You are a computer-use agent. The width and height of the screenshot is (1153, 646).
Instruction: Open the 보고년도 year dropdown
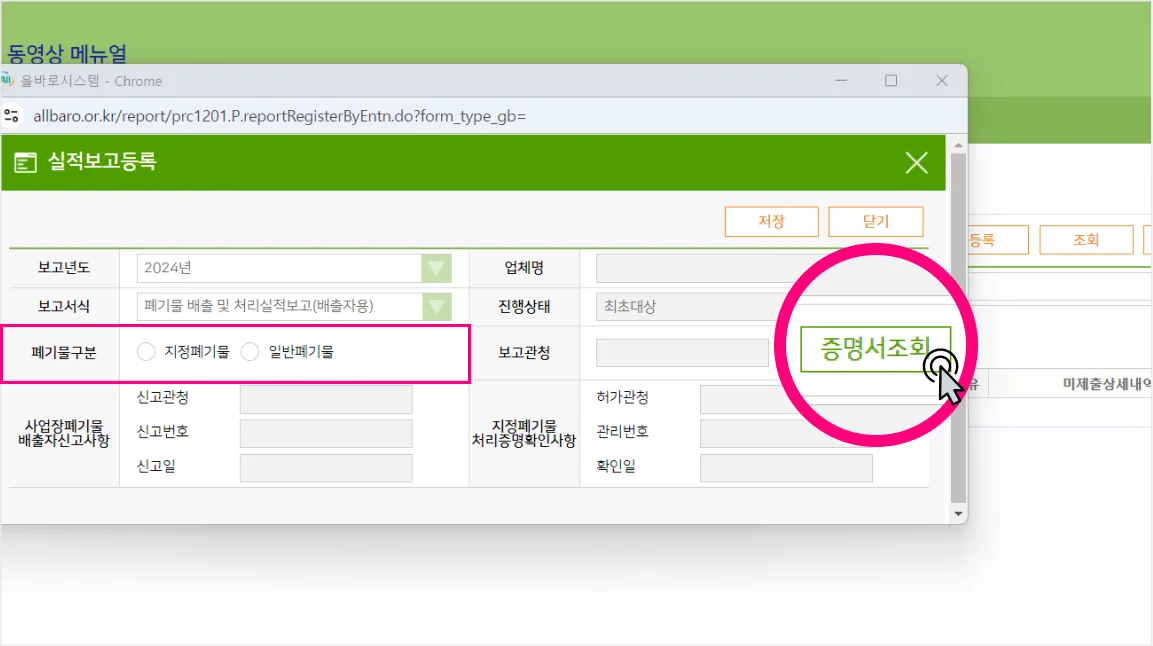[x=437, y=267]
